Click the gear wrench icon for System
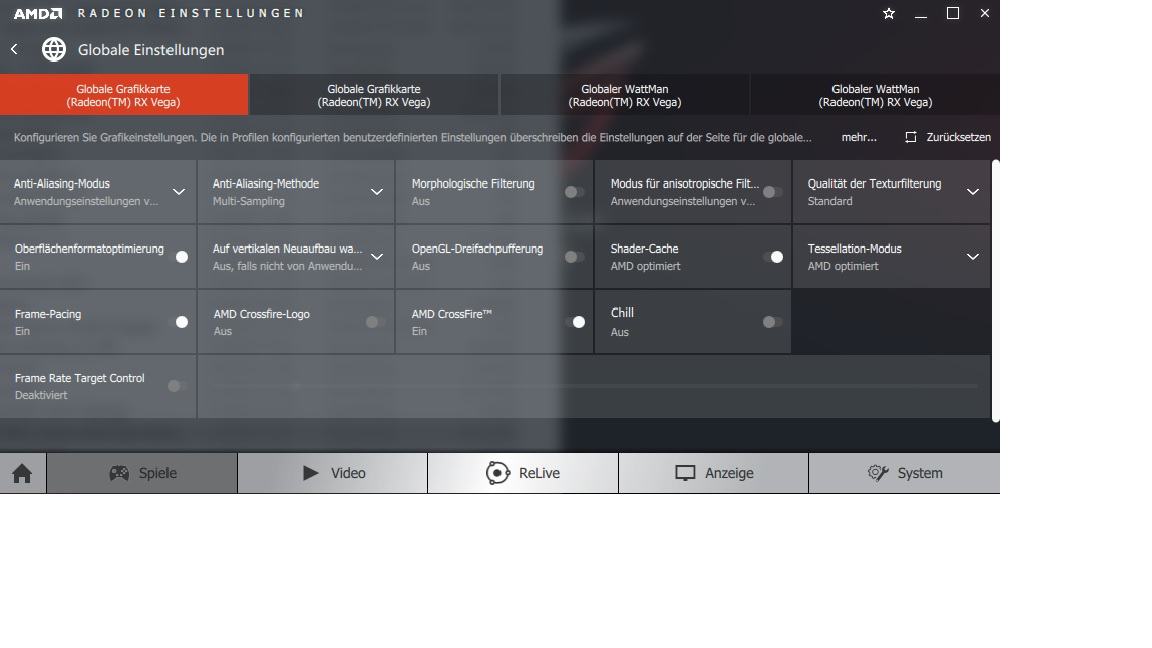The image size is (1152, 648). [x=878, y=472]
